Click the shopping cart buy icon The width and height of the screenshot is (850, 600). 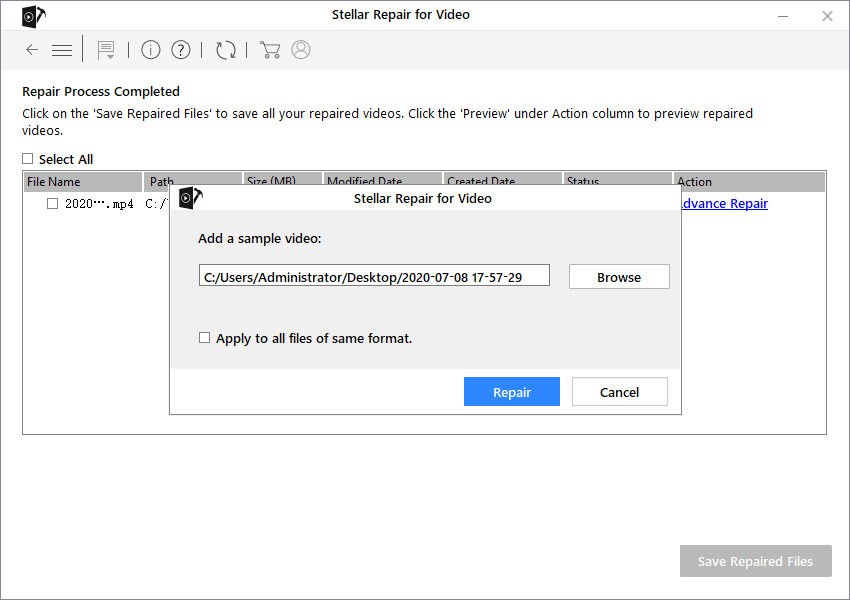269,50
